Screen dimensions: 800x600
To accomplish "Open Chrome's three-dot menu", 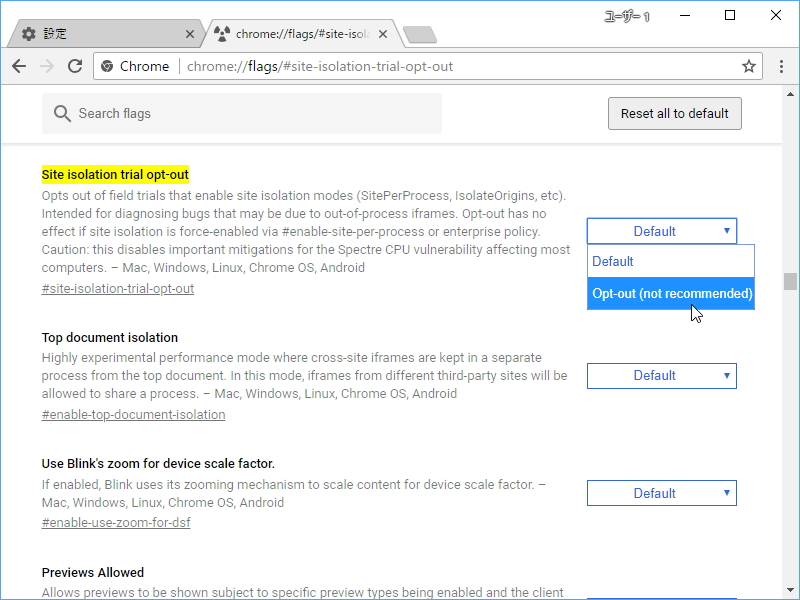I will point(781,66).
